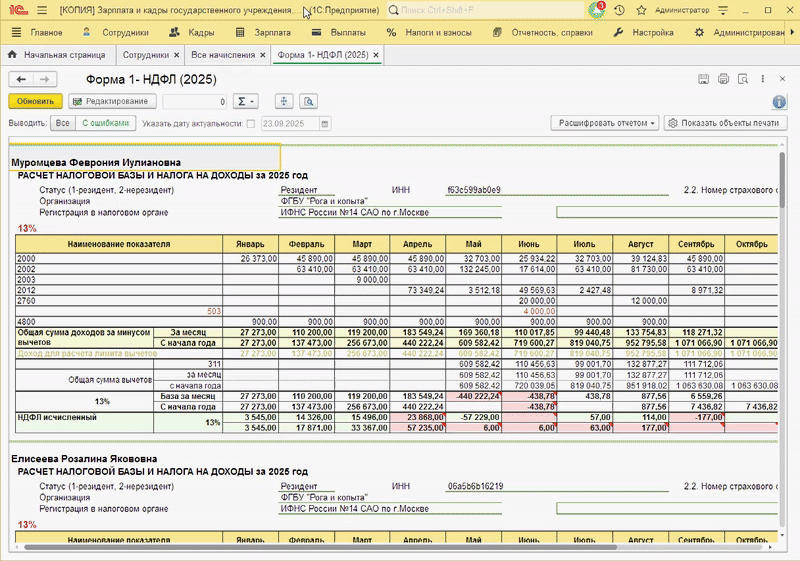Open the hamburger service menu in title bar
This screenshot has height=561, width=800.
(42, 10)
